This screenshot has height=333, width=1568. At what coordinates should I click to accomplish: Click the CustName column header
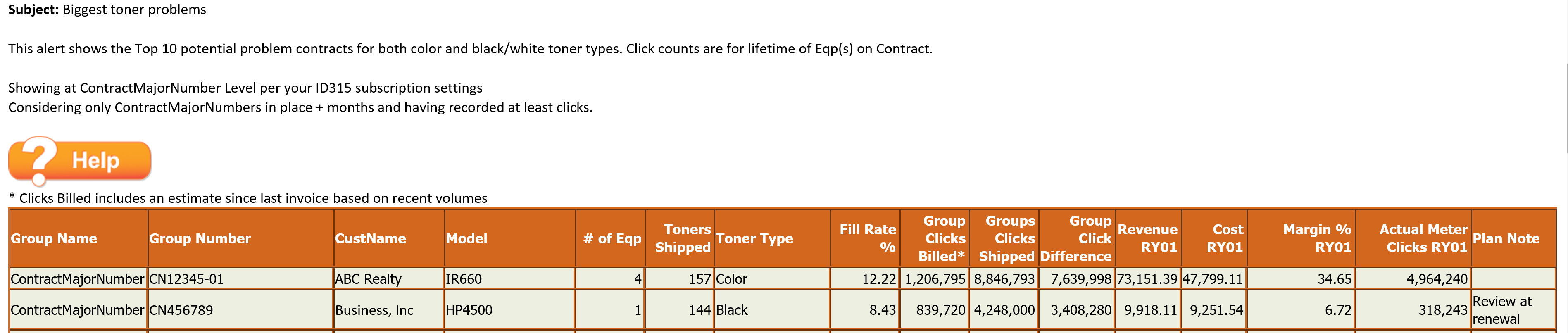[389, 239]
